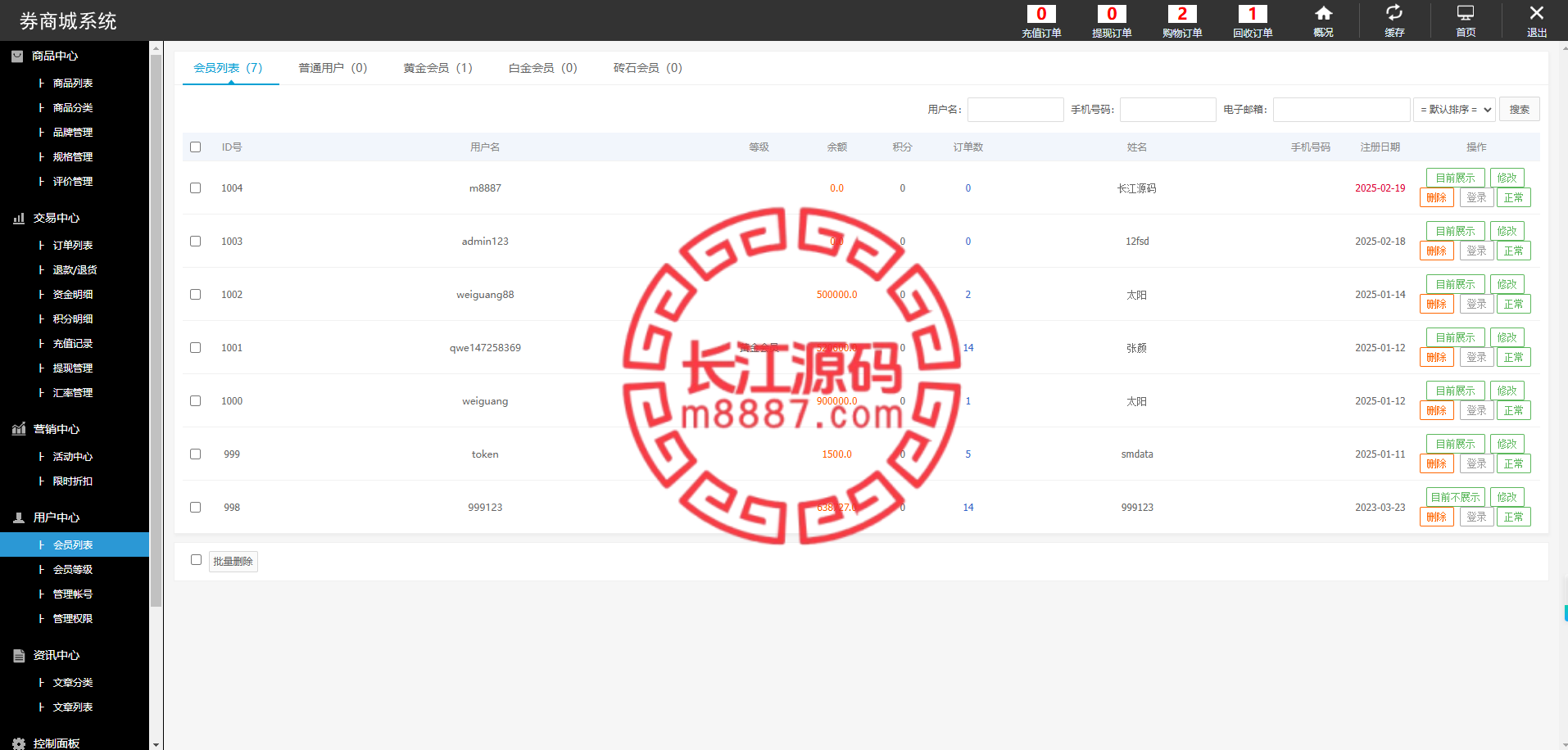Viewport: 1568px width, 750px height.
Task: Click the 营销中心 icon
Action: [x=19, y=429]
